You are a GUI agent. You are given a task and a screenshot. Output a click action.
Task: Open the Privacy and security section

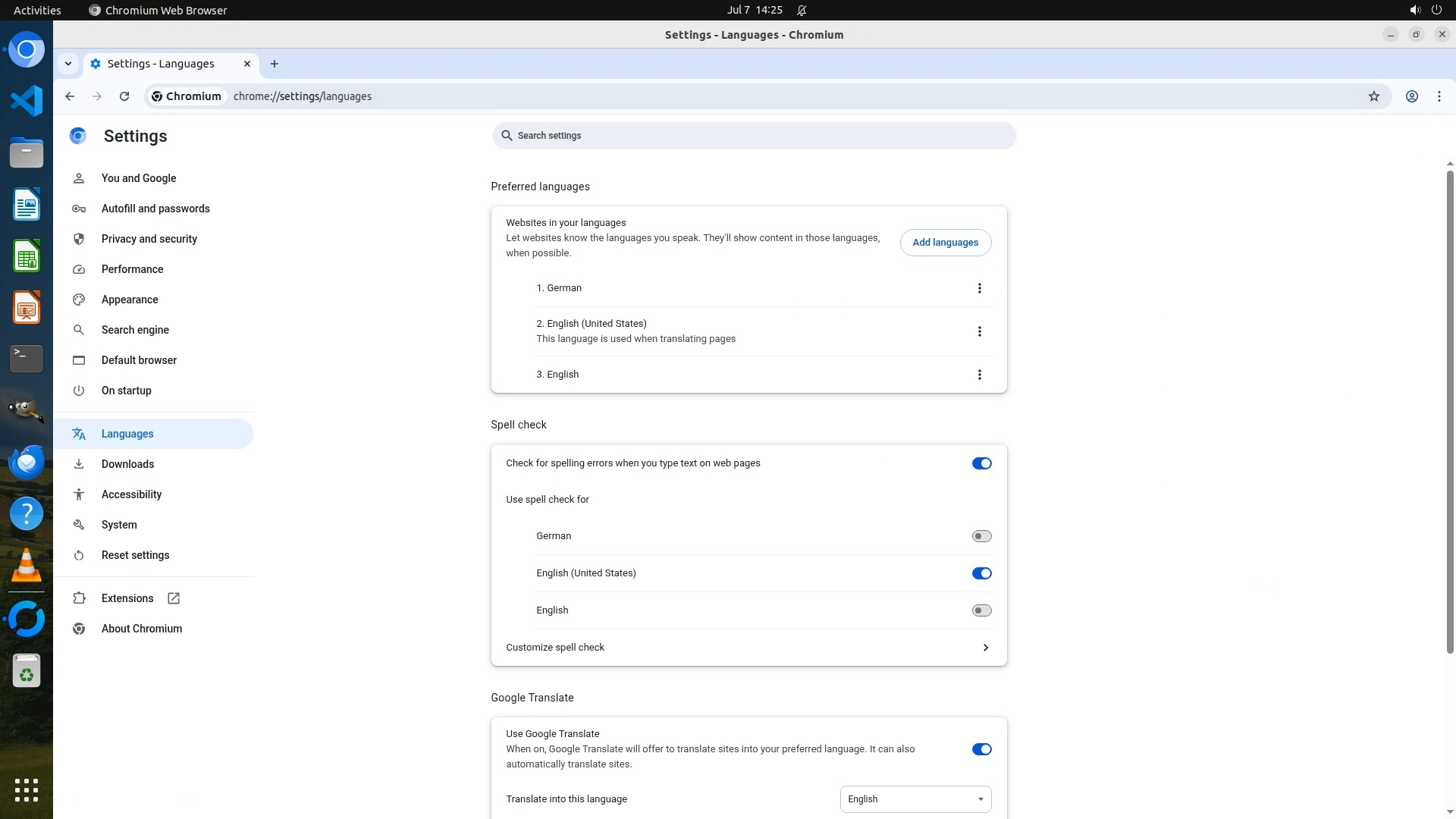(149, 239)
